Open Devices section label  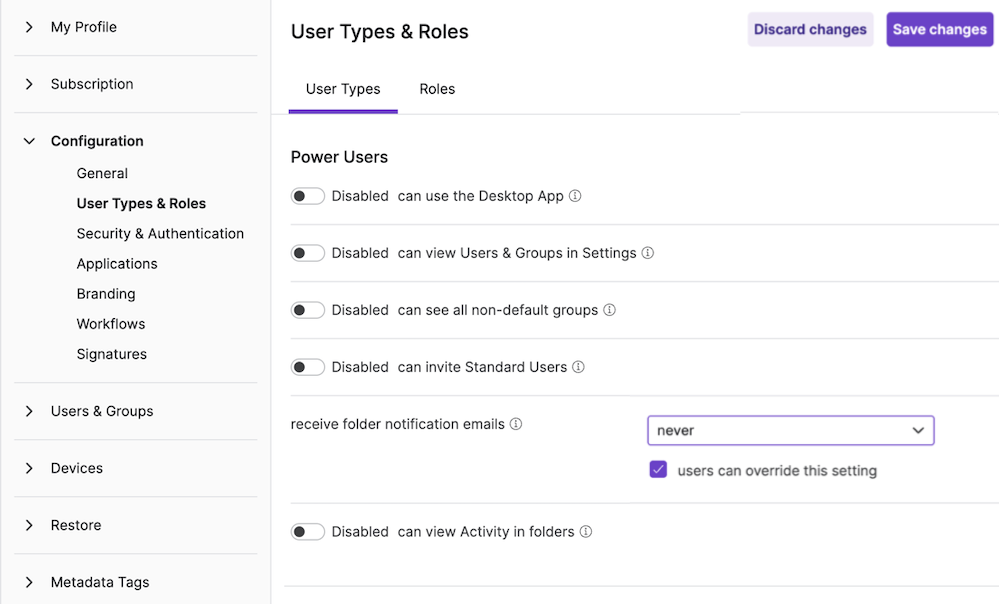click(76, 468)
